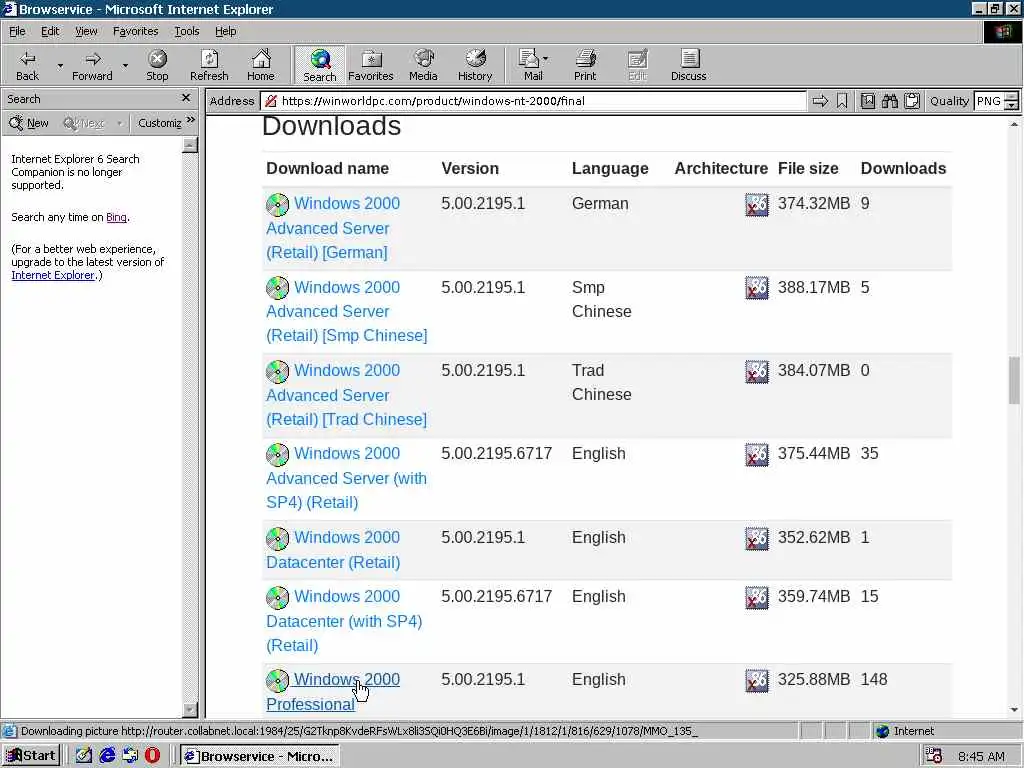Open the Windows 2000 Datacenter (Retail) download
Viewport: 1024px width, 768px height.
pyautogui.click(x=333, y=550)
